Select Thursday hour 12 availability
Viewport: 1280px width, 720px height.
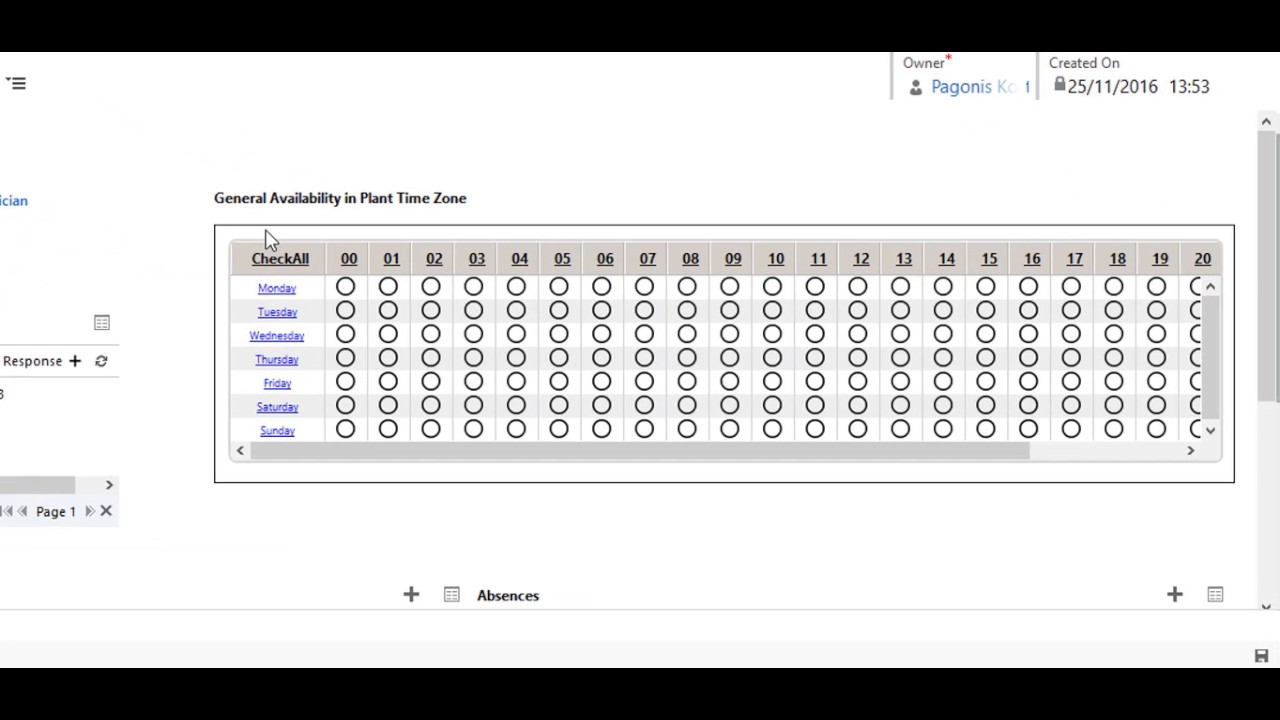pos(857,358)
